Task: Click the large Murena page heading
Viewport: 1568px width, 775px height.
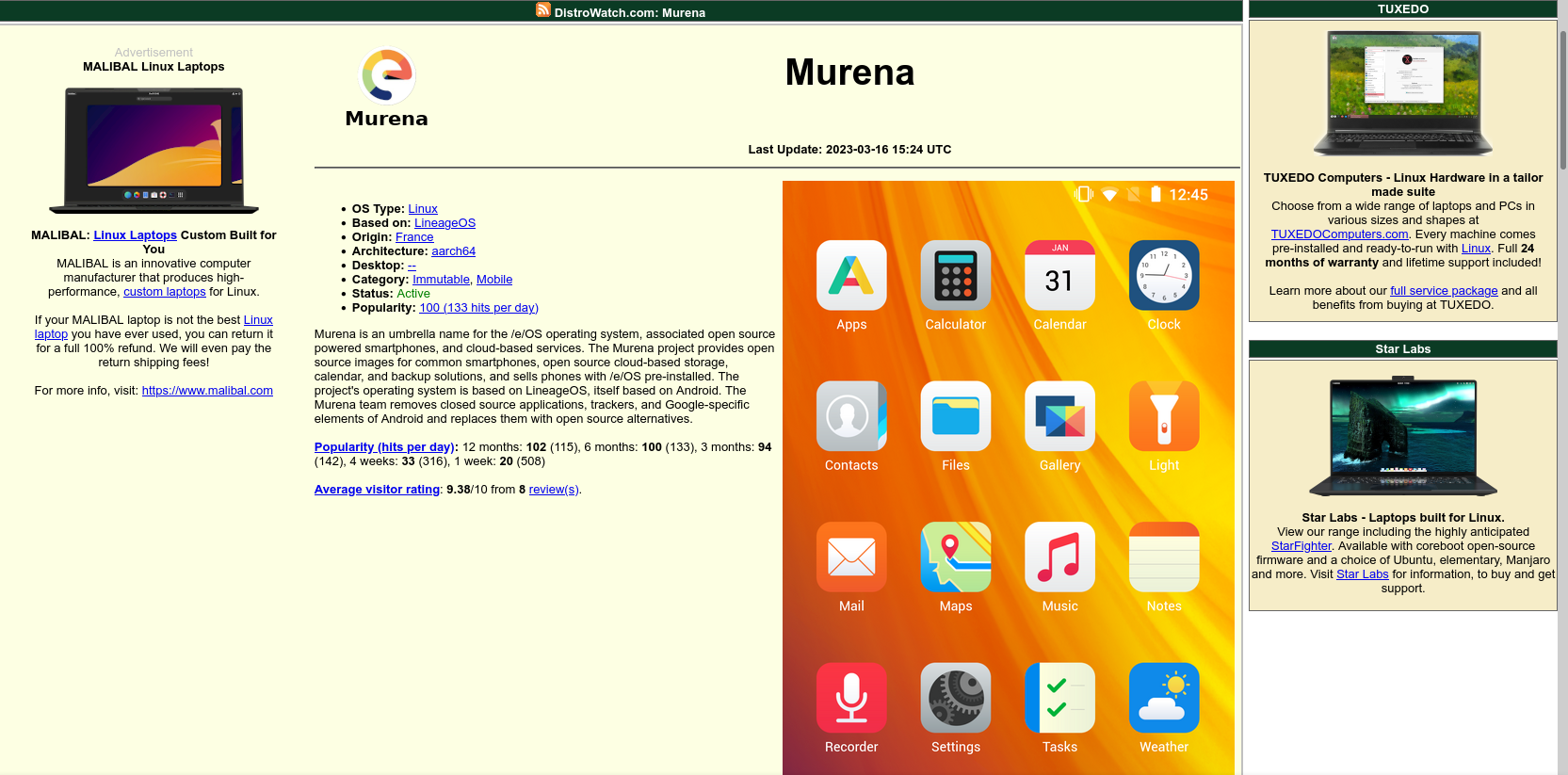Action: click(x=849, y=73)
